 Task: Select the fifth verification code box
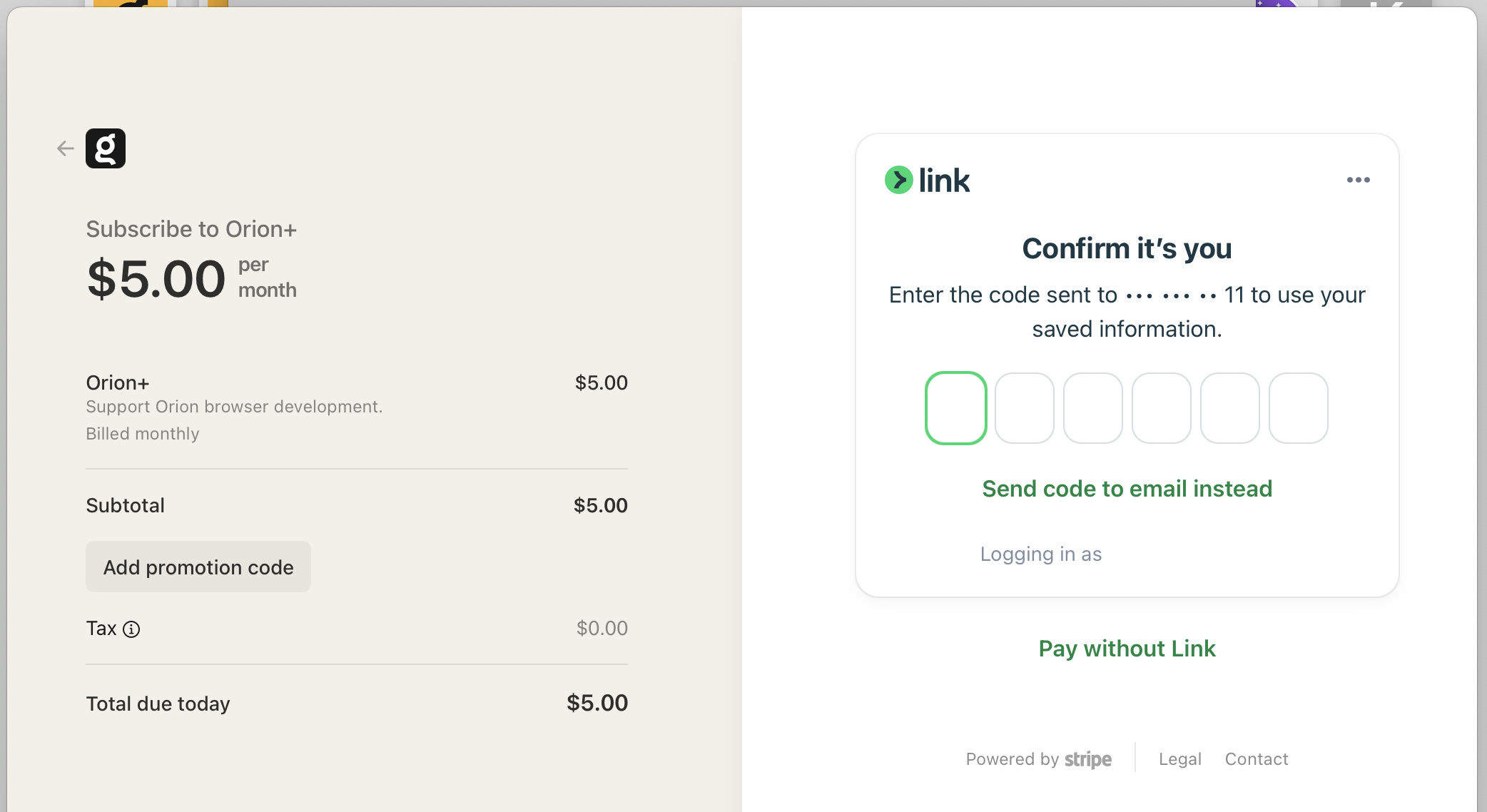click(1230, 408)
